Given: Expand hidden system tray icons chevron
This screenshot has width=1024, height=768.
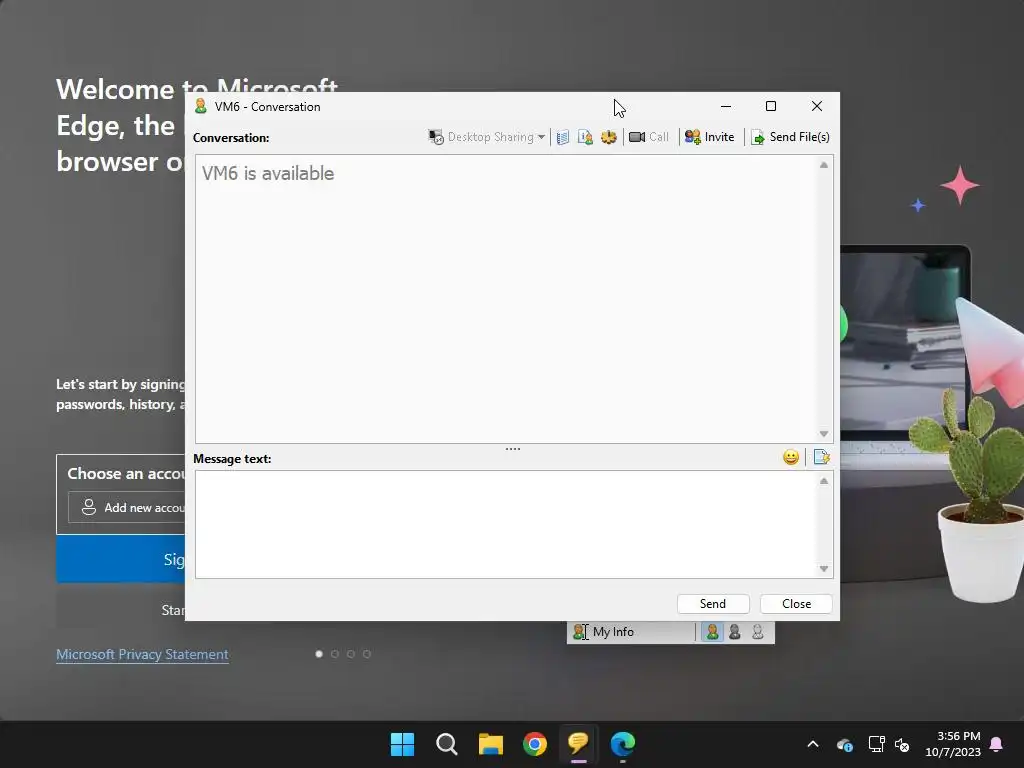Looking at the screenshot, I should click(813, 744).
